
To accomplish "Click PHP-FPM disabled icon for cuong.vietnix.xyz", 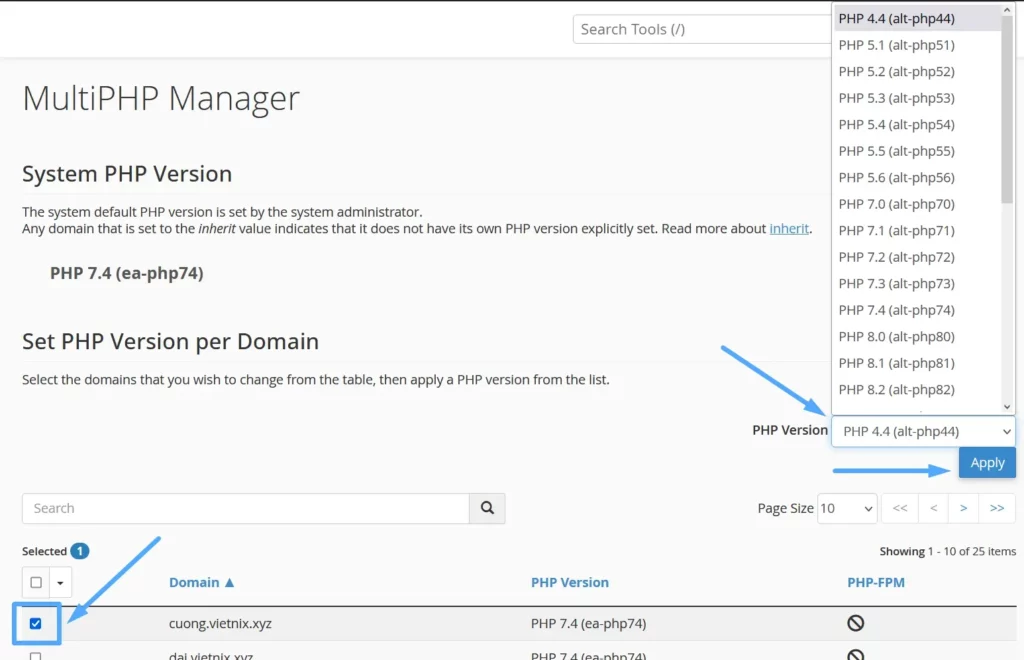I will tap(855, 623).
